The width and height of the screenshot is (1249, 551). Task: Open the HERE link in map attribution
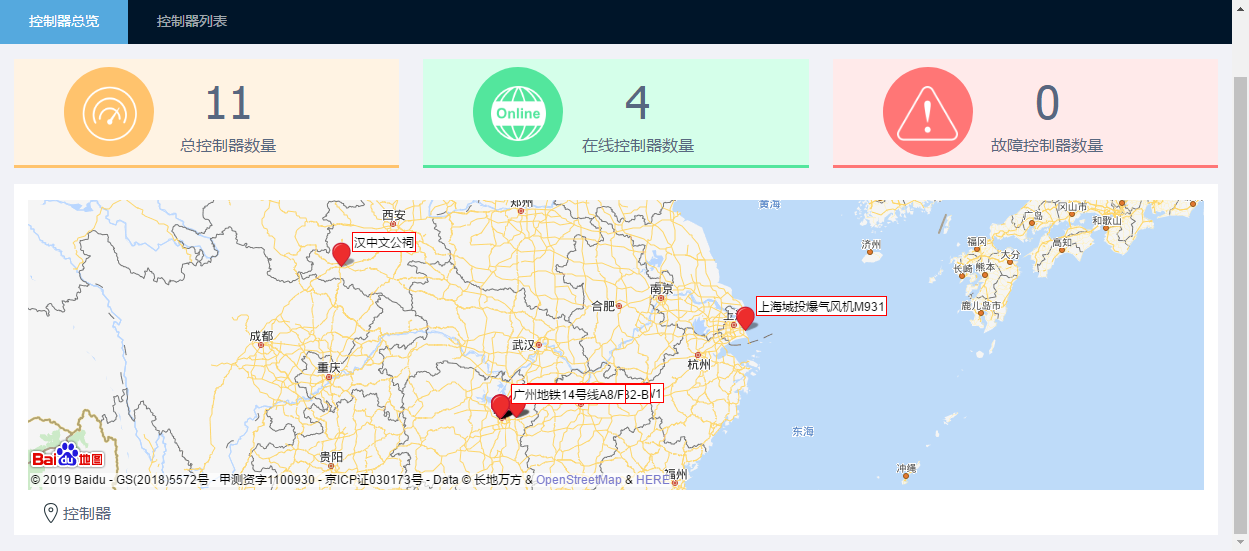tap(652, 480)
